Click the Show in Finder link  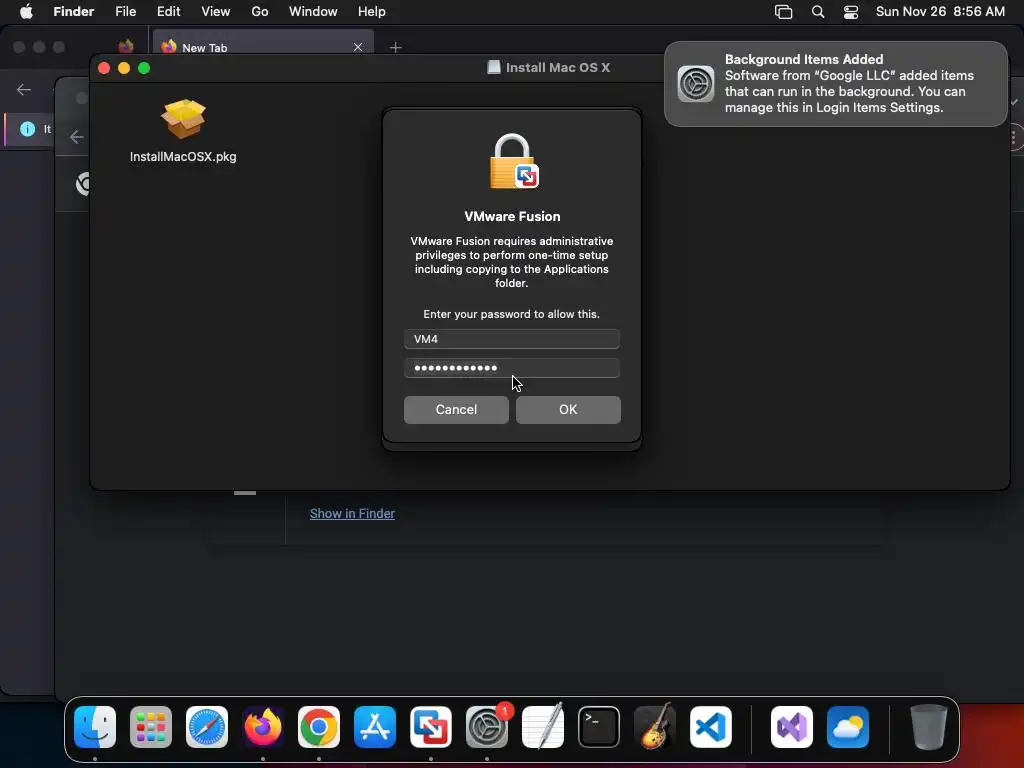352,513
